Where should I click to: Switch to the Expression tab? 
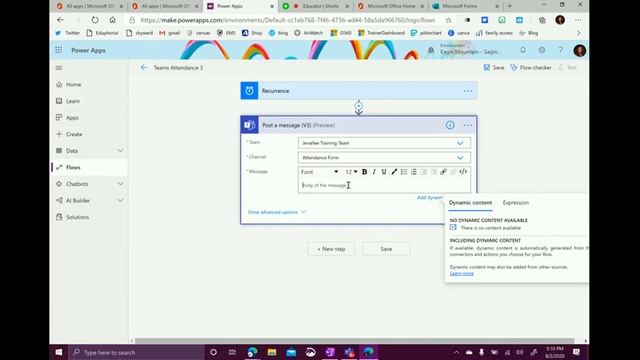point(516,202)
